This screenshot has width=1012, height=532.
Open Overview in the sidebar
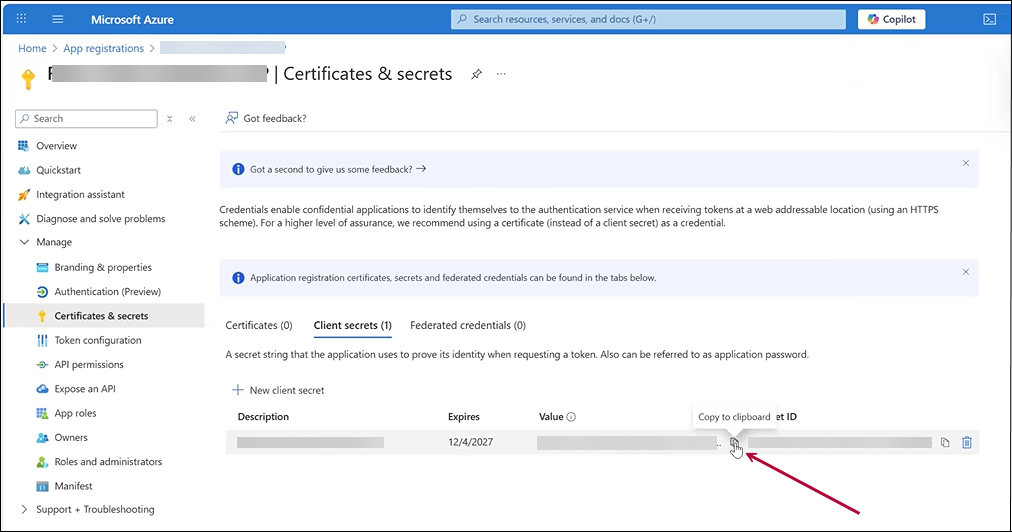(56, 146)
